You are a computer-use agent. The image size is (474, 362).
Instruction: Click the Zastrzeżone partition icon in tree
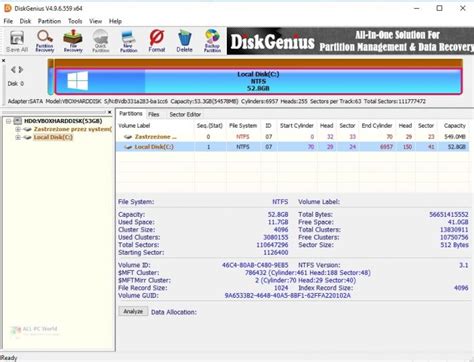[x=28, y=129]
